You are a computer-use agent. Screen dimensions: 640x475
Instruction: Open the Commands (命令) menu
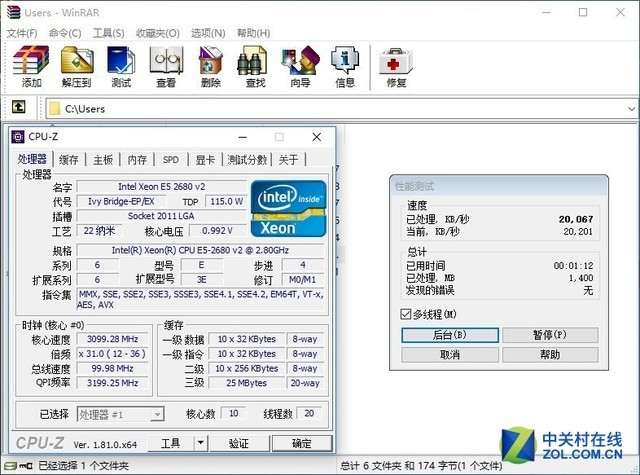tap(65, 33)
